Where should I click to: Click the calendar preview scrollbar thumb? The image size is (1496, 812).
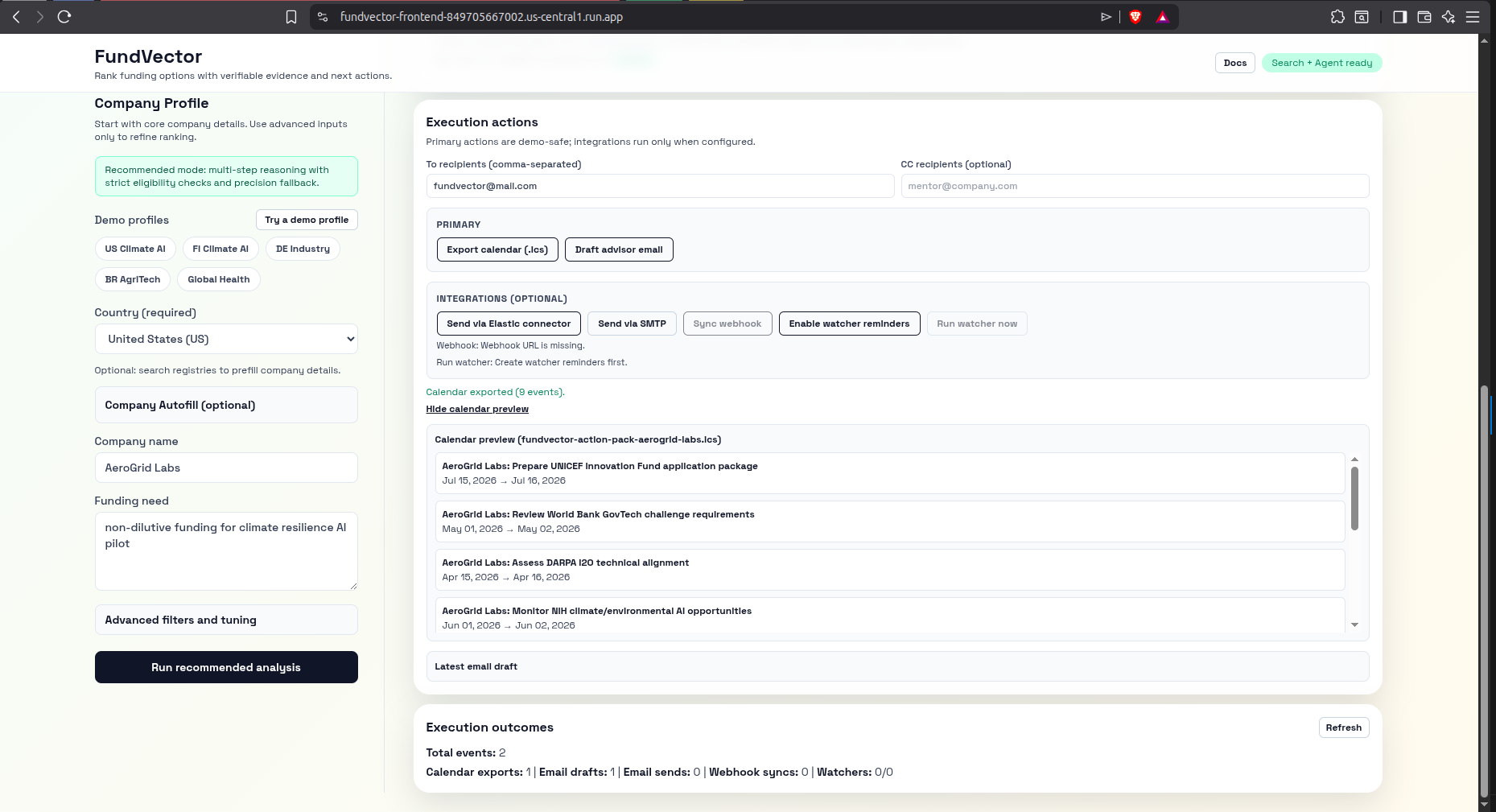(1354, 499)
